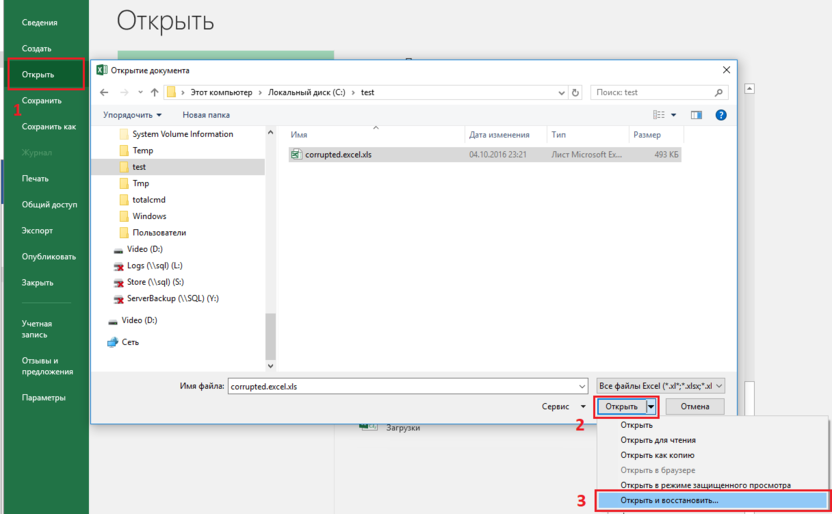Open Параметры in sidebar

click(x=44, y=397)
